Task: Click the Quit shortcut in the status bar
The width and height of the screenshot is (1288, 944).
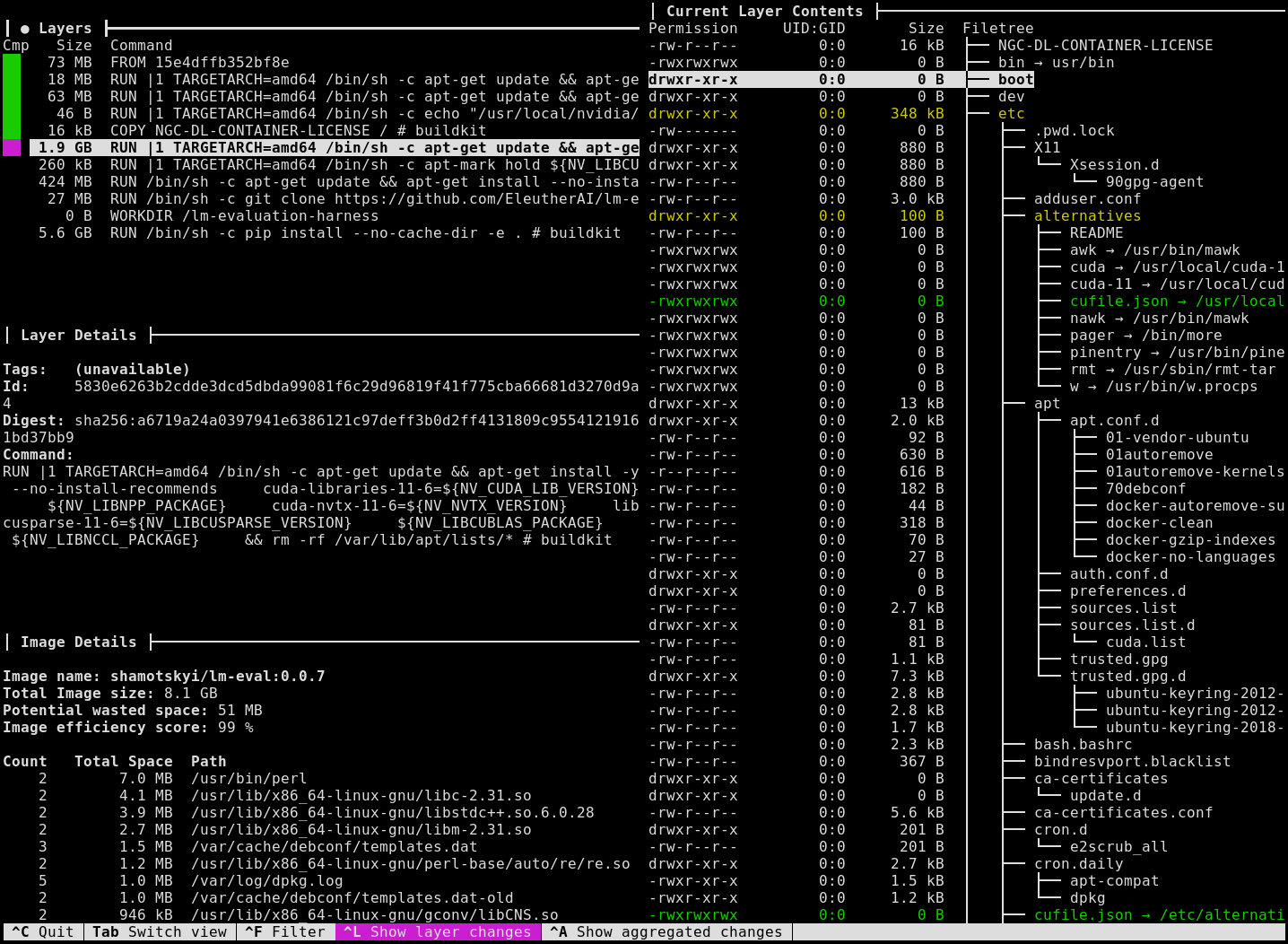Action: tap(42, 932)
